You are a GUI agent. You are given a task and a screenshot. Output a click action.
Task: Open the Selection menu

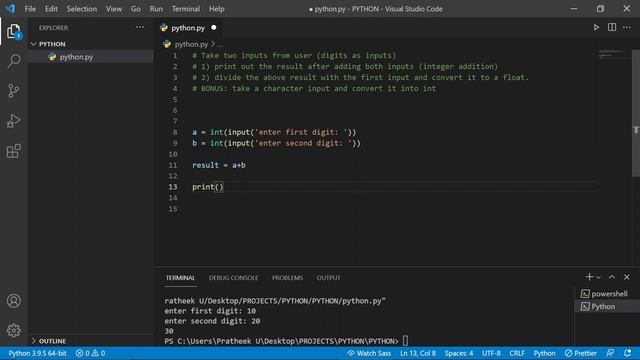82,9
